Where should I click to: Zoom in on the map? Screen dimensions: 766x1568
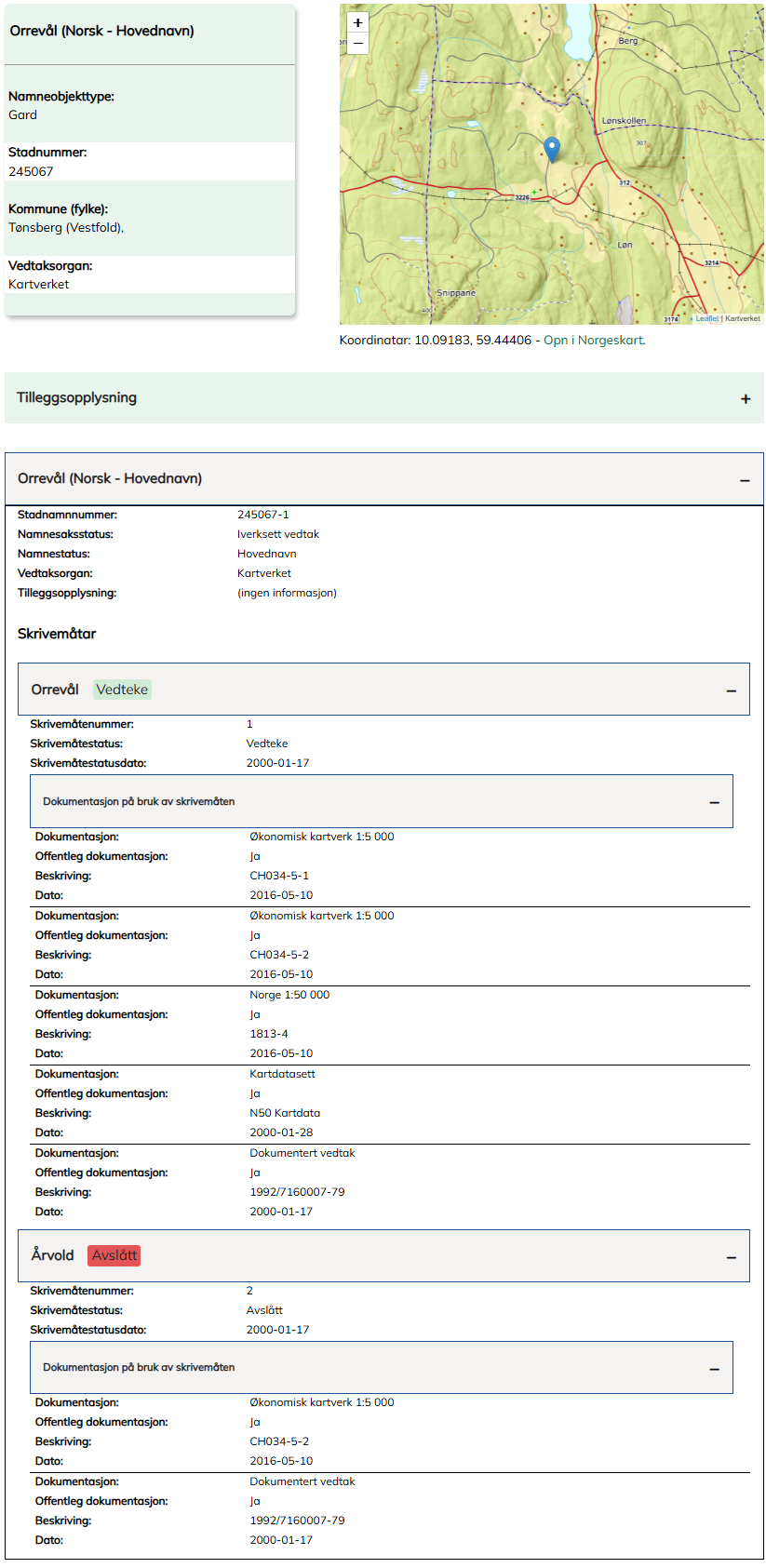click(x=357, y=23)
